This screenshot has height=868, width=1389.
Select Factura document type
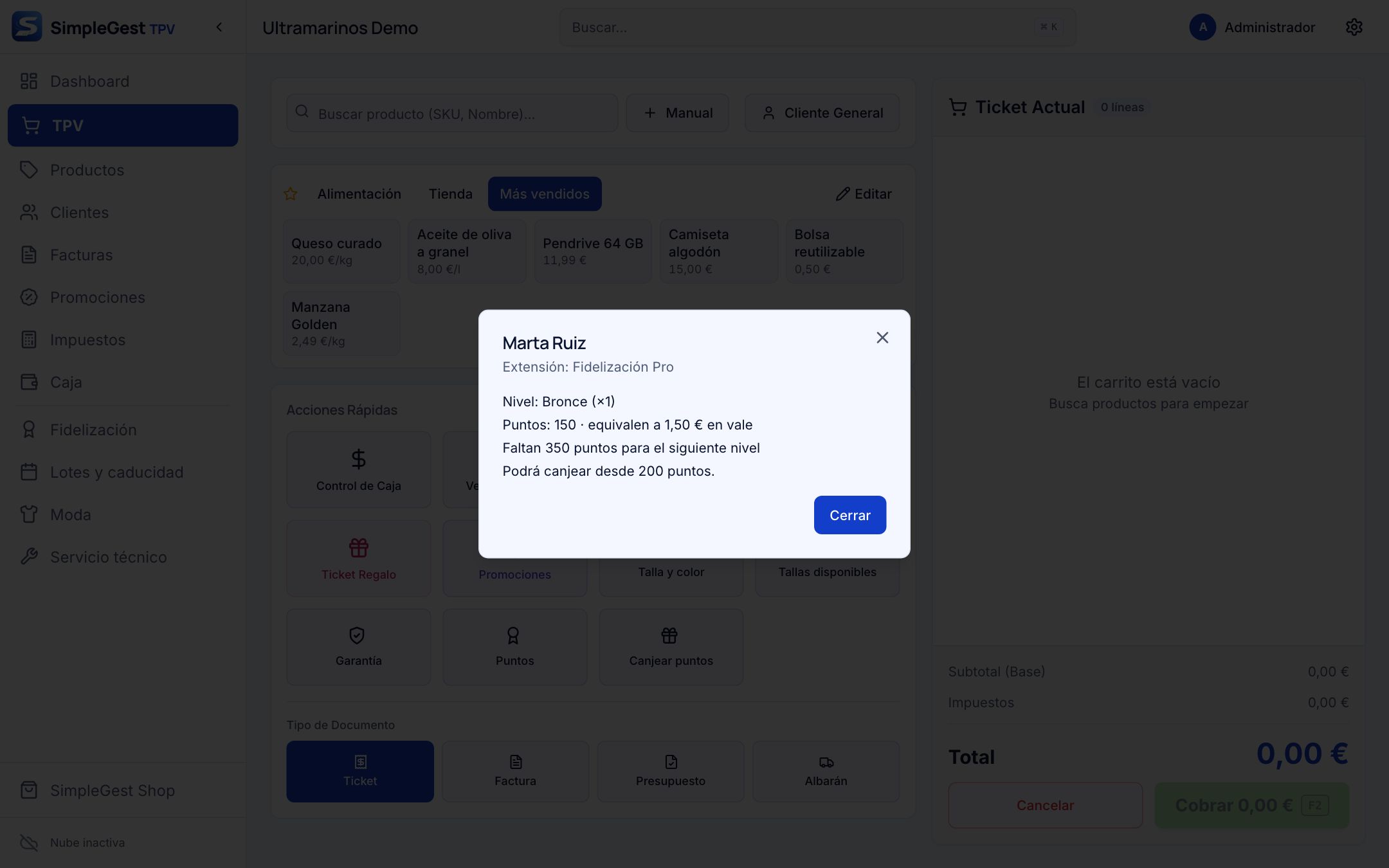point(515,772)
